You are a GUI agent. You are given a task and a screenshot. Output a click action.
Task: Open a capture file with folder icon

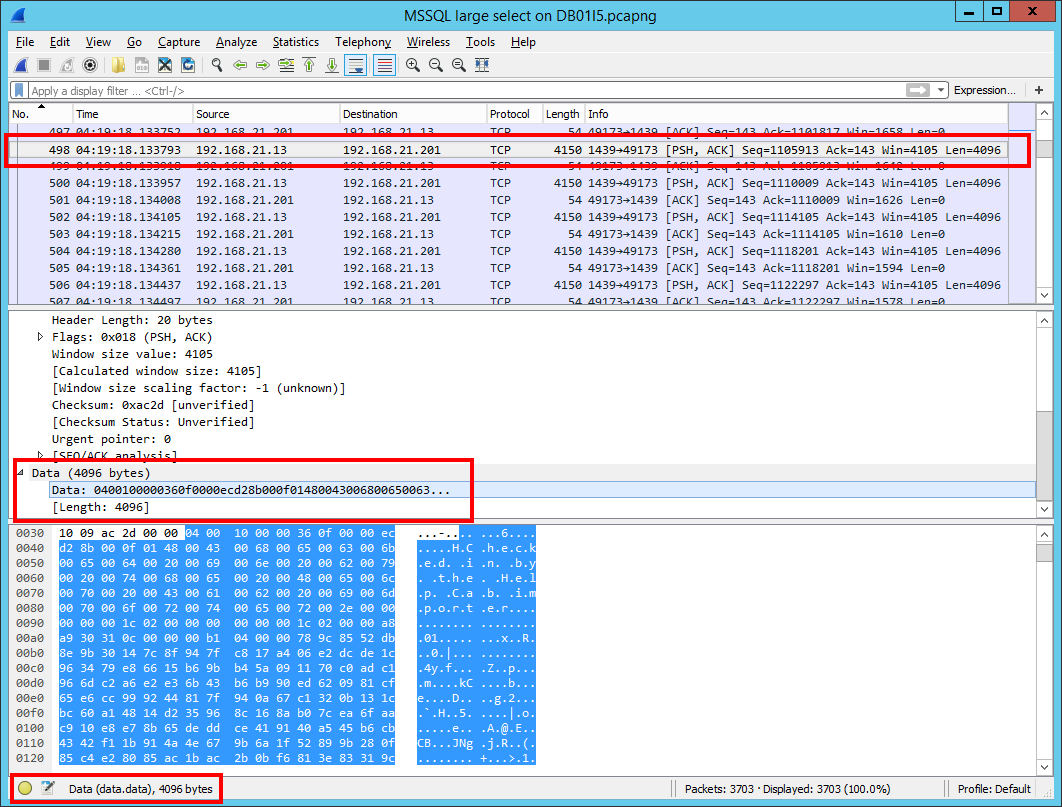pyautogui.click(x=119, y=65)
